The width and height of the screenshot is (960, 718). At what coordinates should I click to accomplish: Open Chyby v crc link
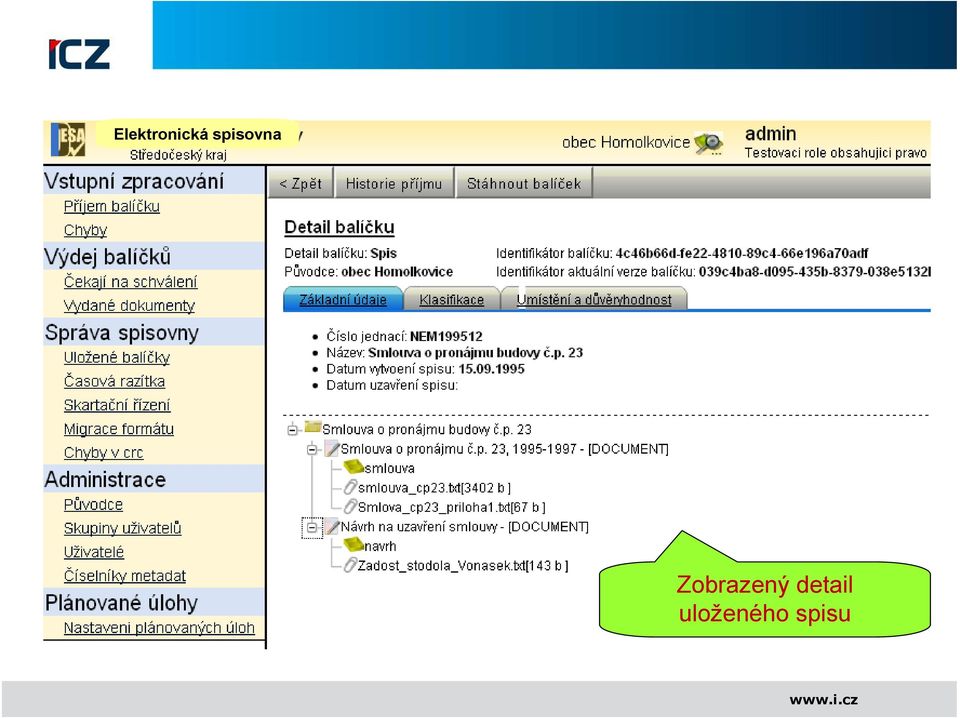tap(103, 453)
